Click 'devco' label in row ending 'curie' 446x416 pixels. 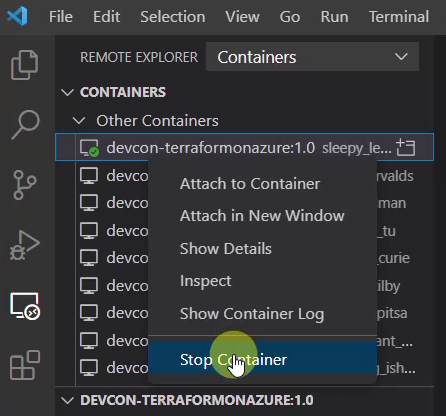pos(127,258)
